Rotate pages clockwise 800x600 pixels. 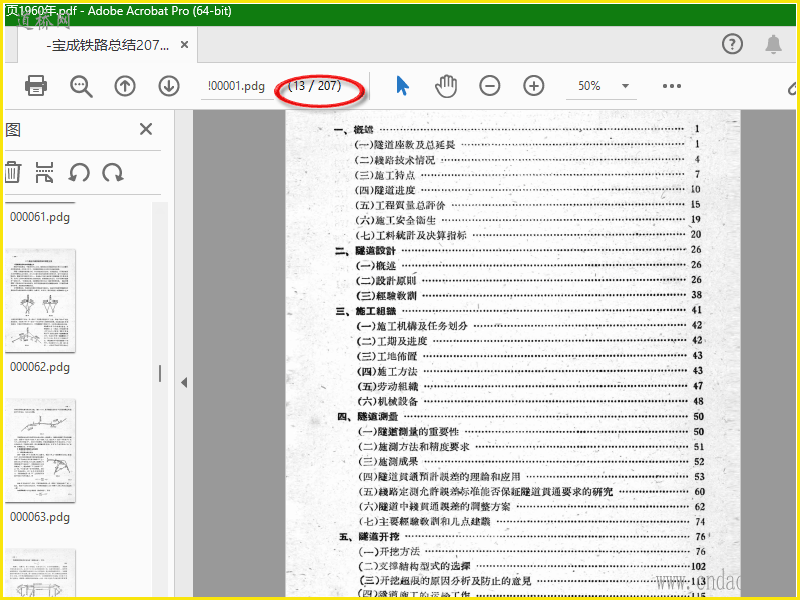113,172
